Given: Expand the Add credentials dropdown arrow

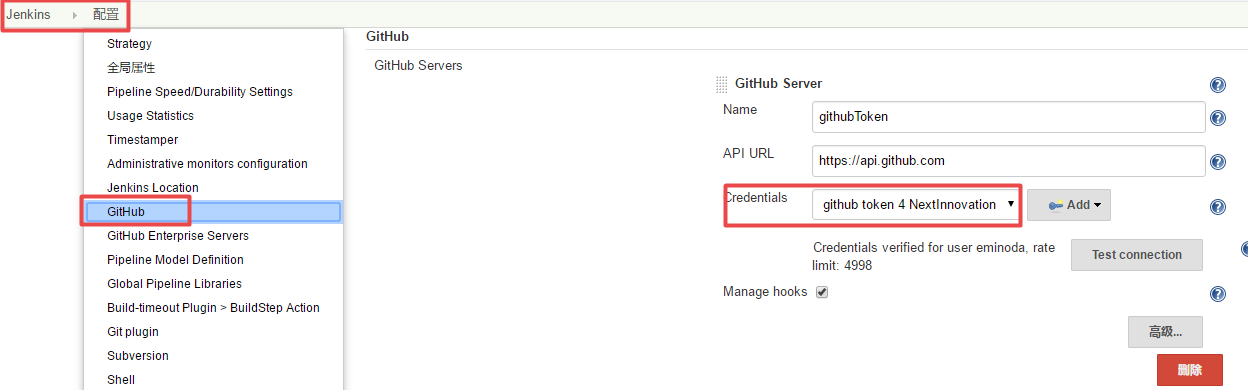Looking at the screenshot, I should point(1098,205).
